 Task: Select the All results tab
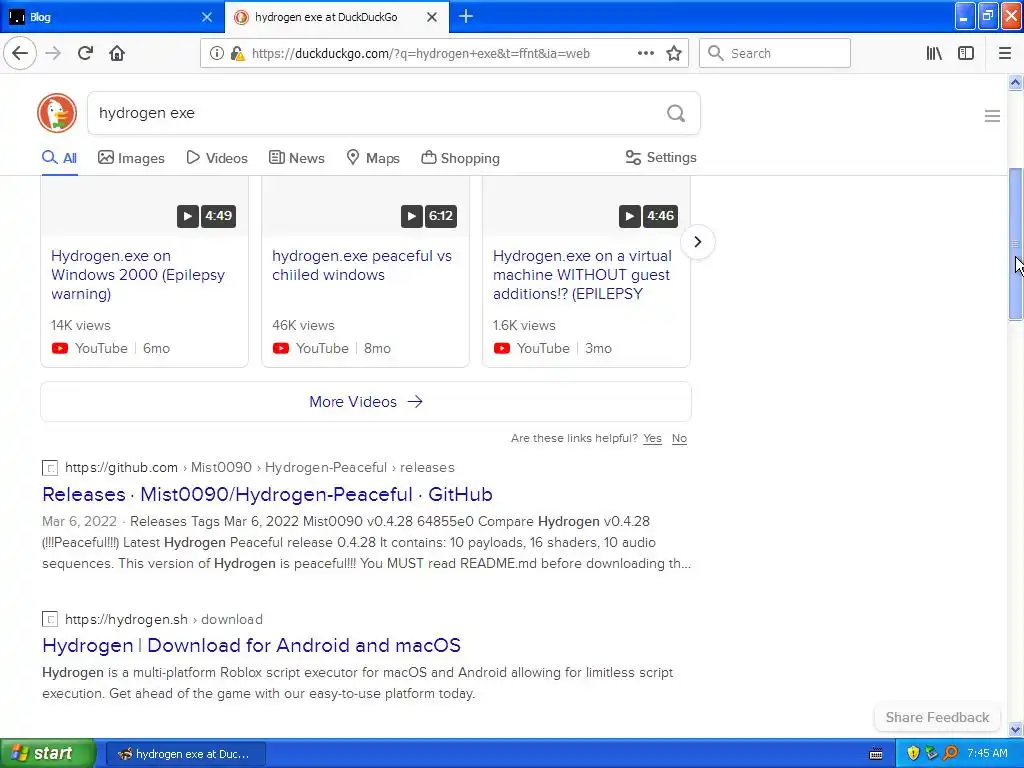(59, 158)
